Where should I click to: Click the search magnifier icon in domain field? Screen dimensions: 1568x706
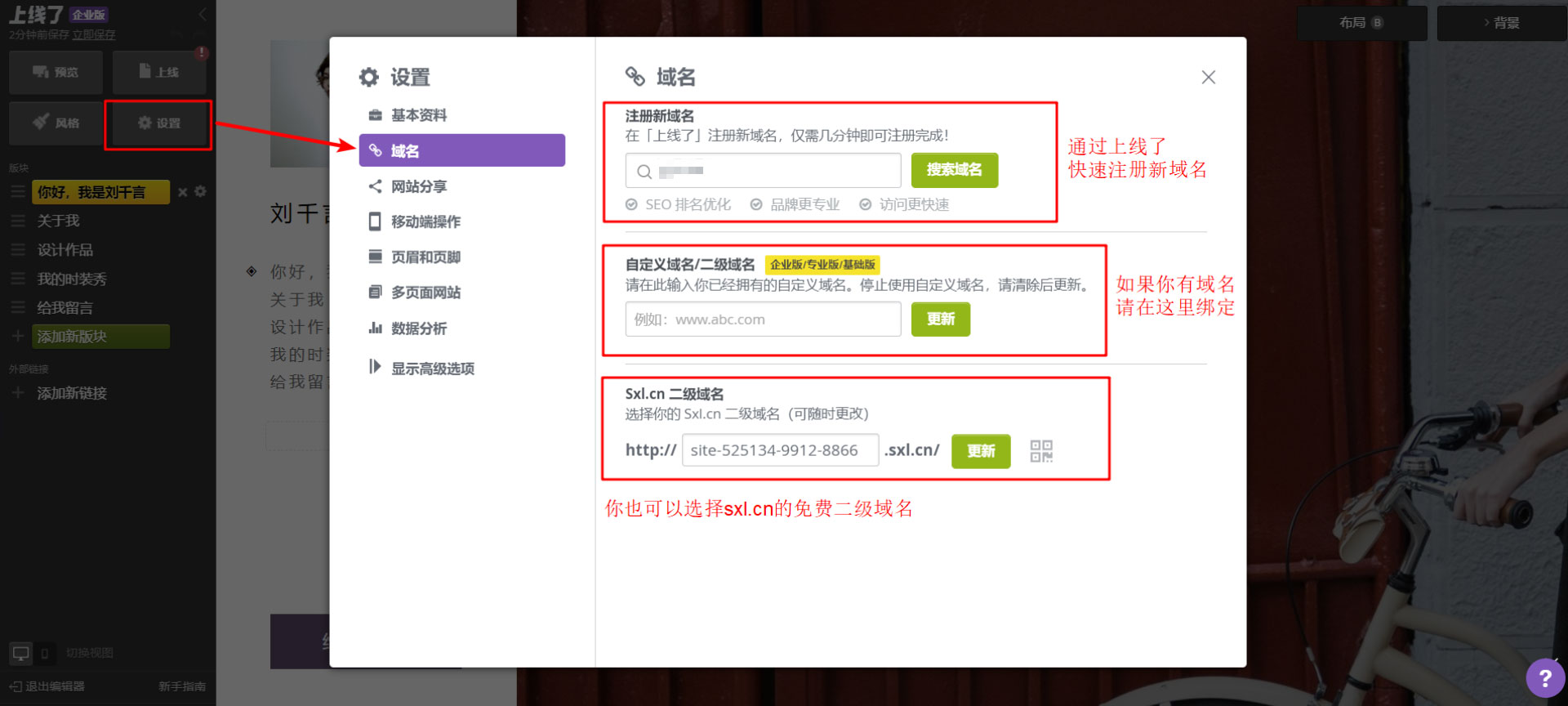pos(644,172)
